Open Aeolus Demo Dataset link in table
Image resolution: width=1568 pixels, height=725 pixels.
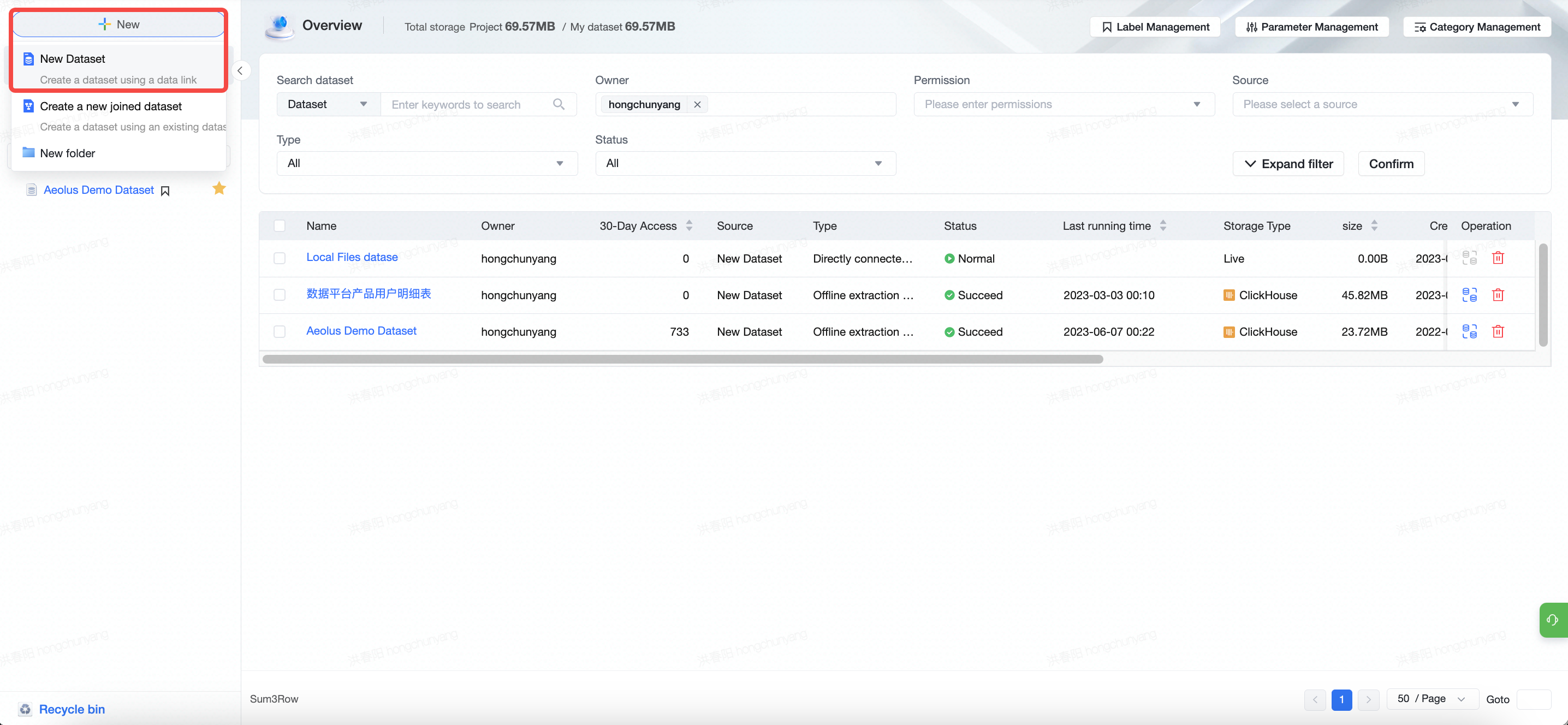click(361, 330)
